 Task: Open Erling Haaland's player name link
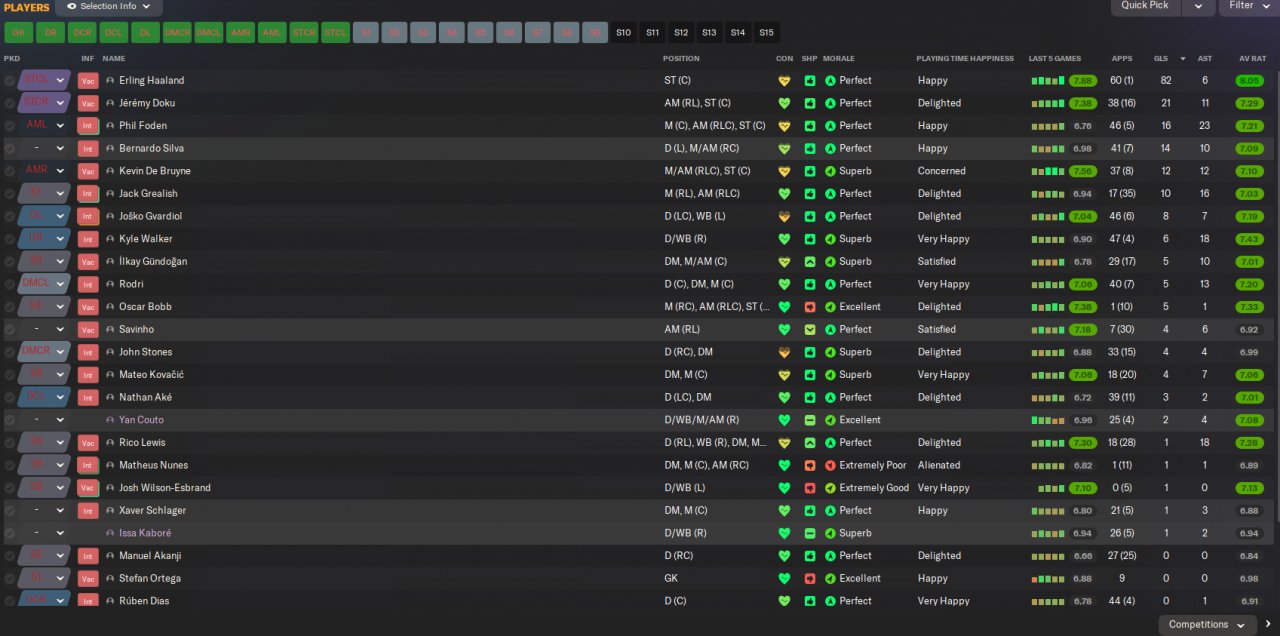[x=151, y=80]
